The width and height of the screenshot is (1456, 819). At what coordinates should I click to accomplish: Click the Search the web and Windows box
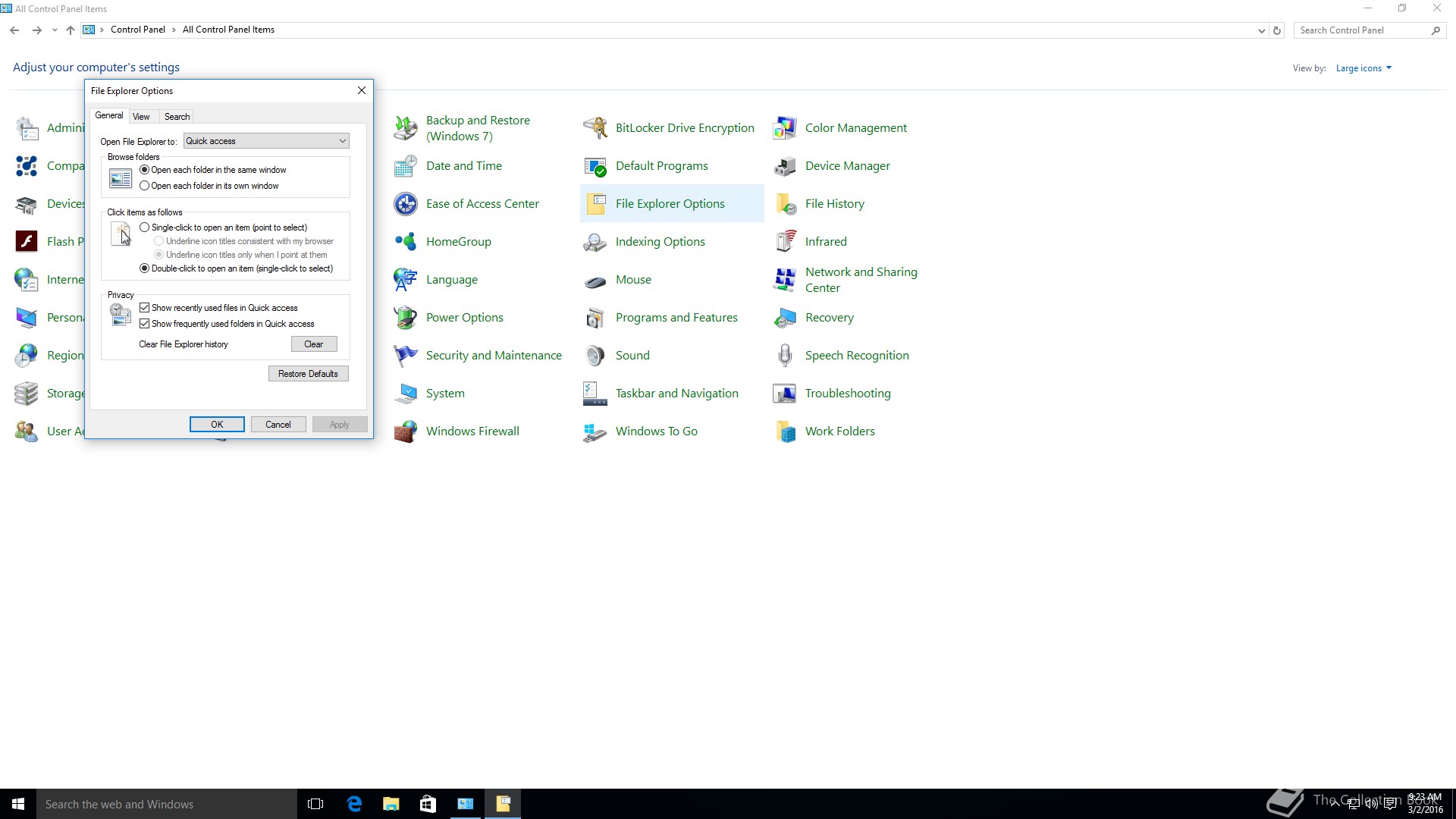point(167,804)
